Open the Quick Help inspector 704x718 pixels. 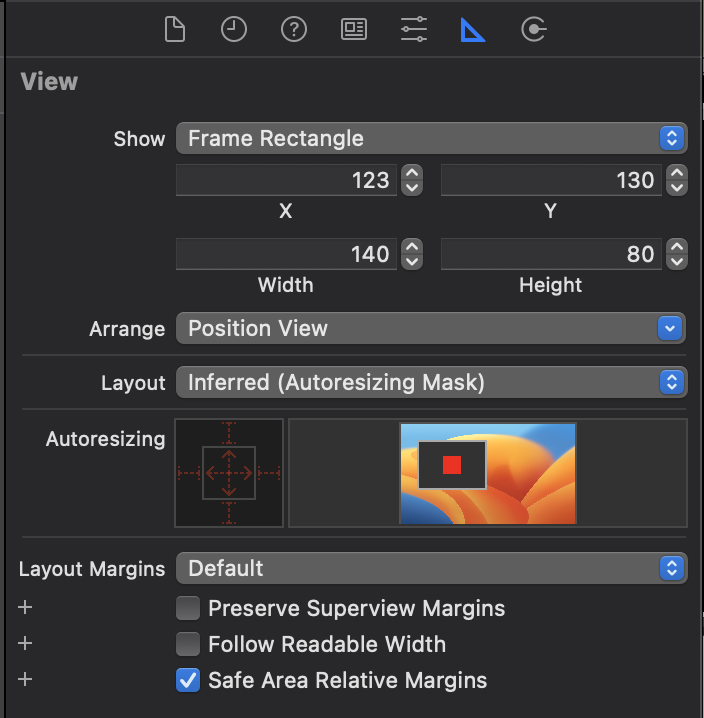pos(293,30)
